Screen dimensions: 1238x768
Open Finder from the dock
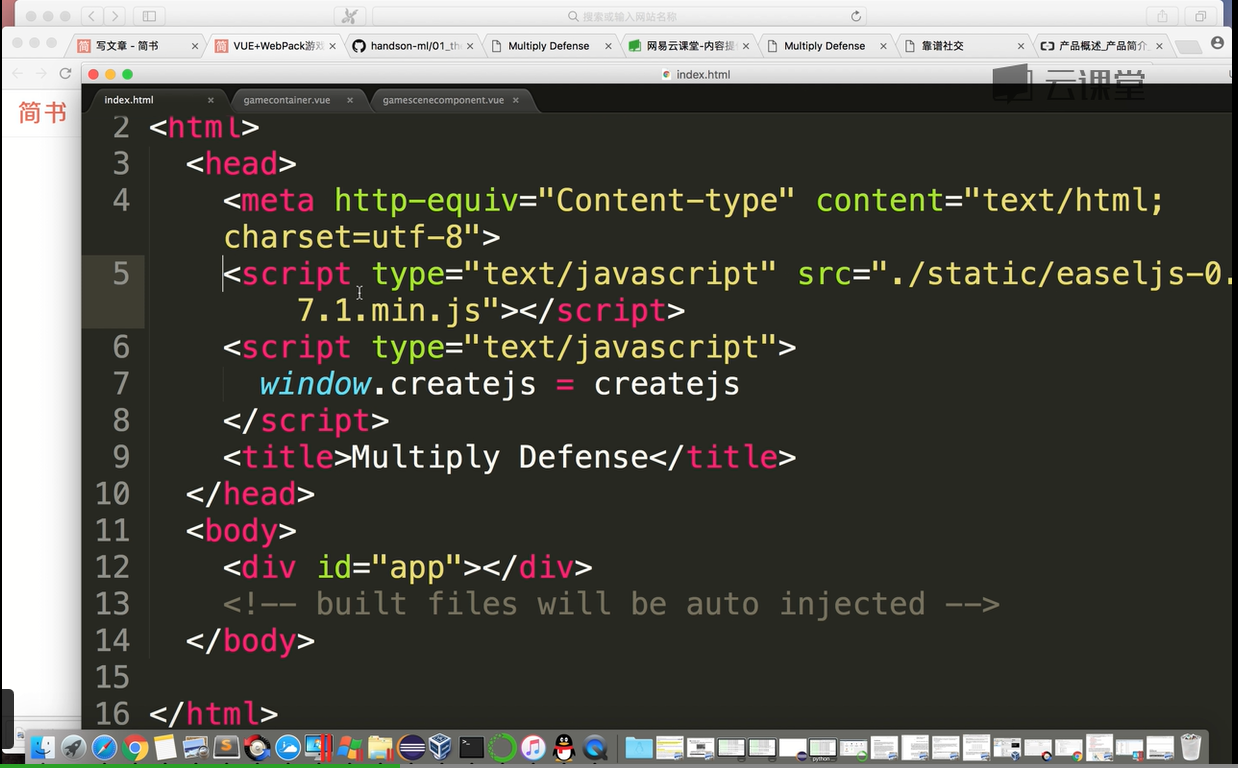(x=43, y=748)
